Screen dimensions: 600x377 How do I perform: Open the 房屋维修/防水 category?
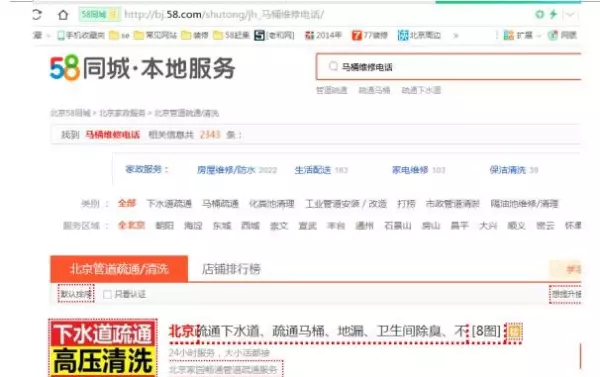(226, 170)
